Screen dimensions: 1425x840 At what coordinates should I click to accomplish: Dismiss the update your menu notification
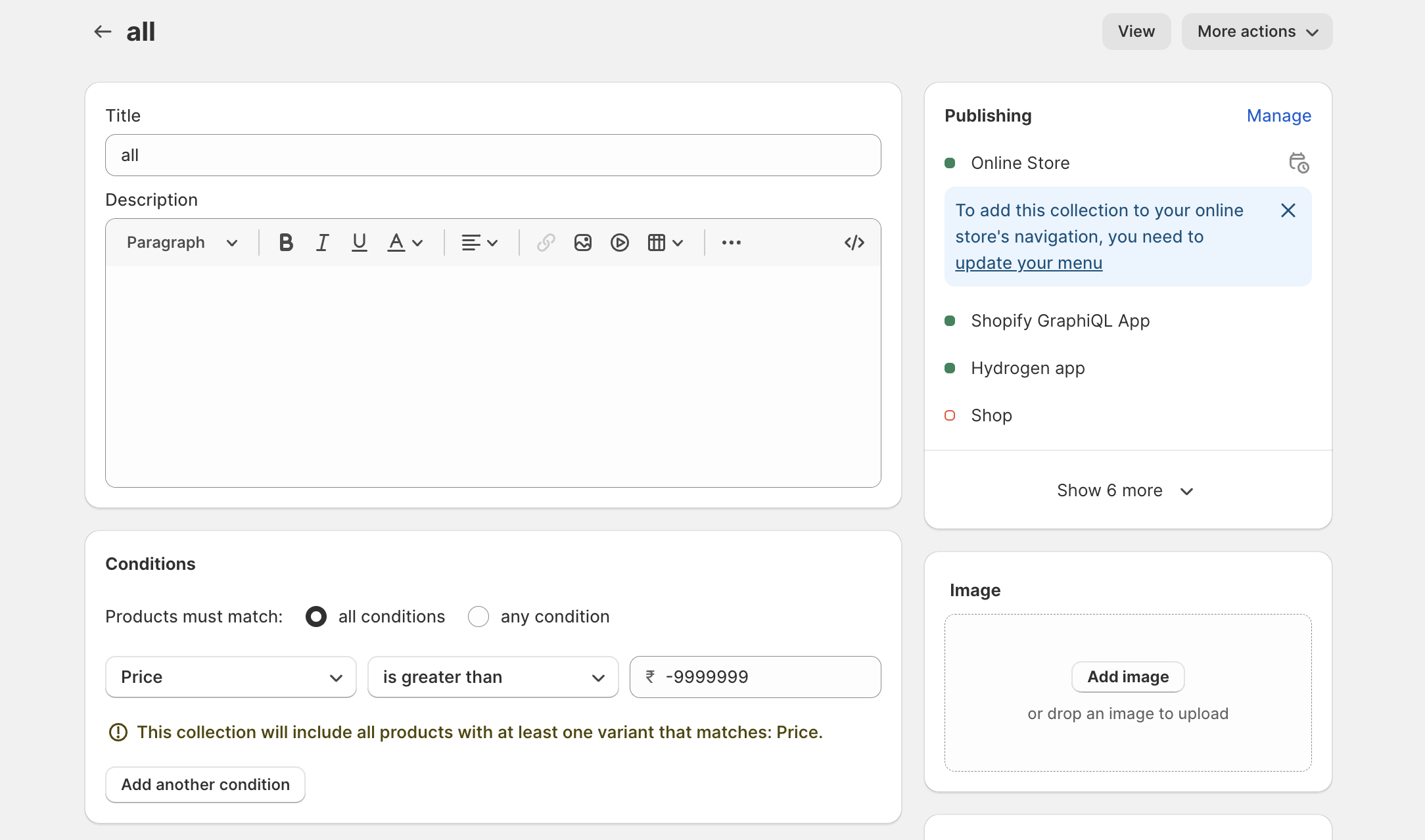tap(1288, 211)
